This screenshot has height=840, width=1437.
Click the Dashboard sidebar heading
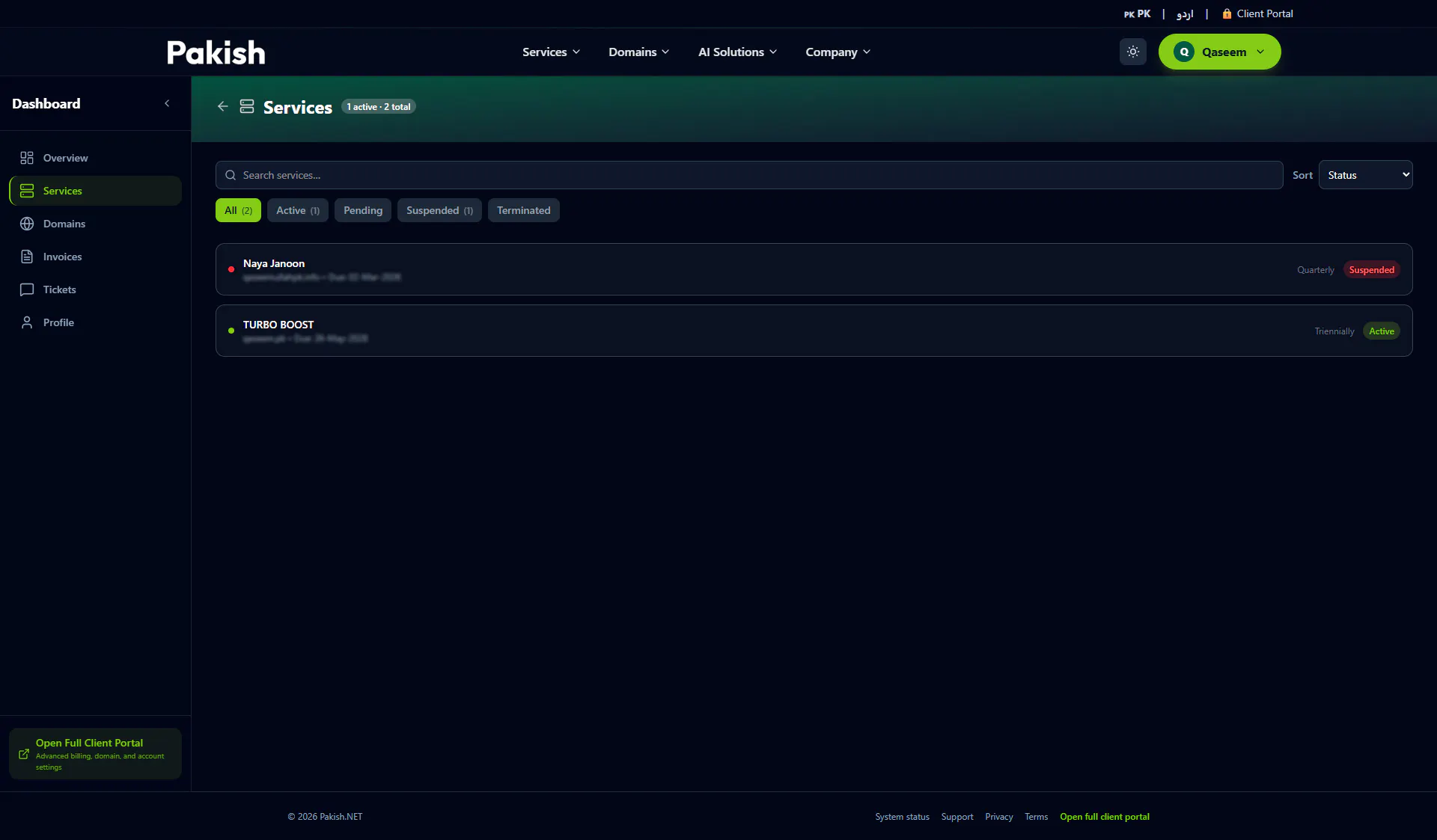point(46,103)
